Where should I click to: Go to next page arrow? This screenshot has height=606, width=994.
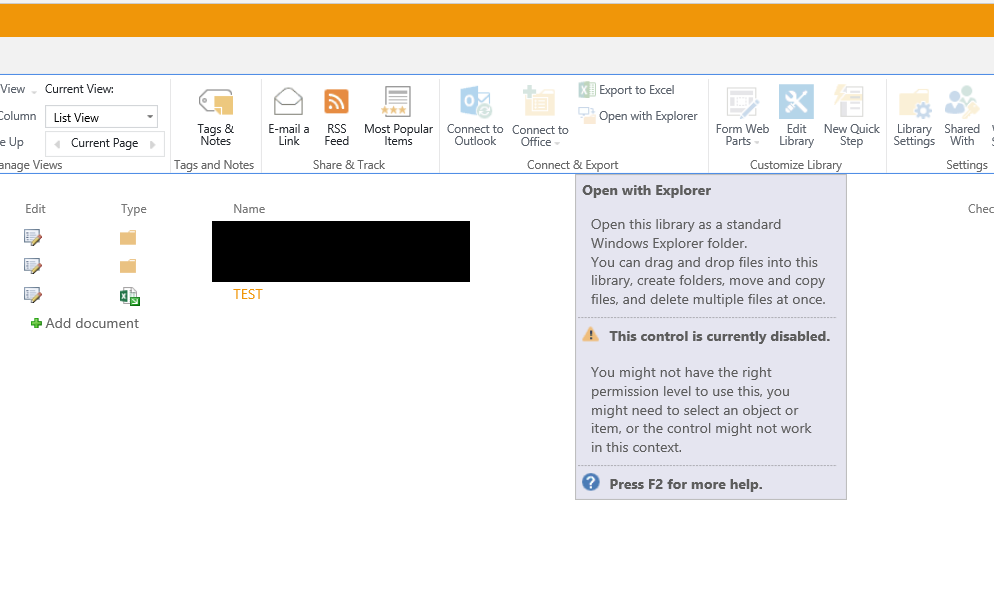point(153,144)
